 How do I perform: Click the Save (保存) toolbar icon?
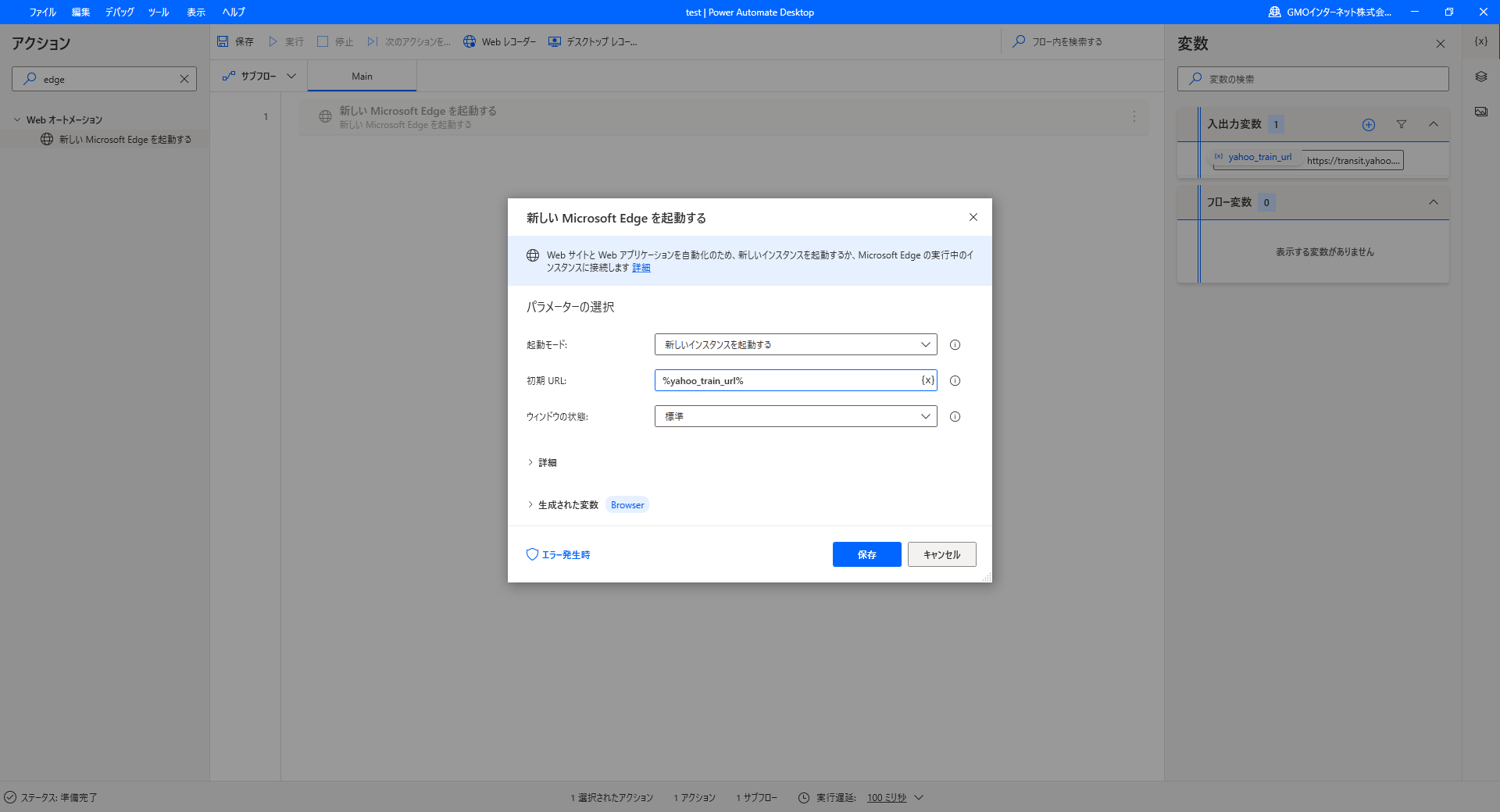point(223,41)
